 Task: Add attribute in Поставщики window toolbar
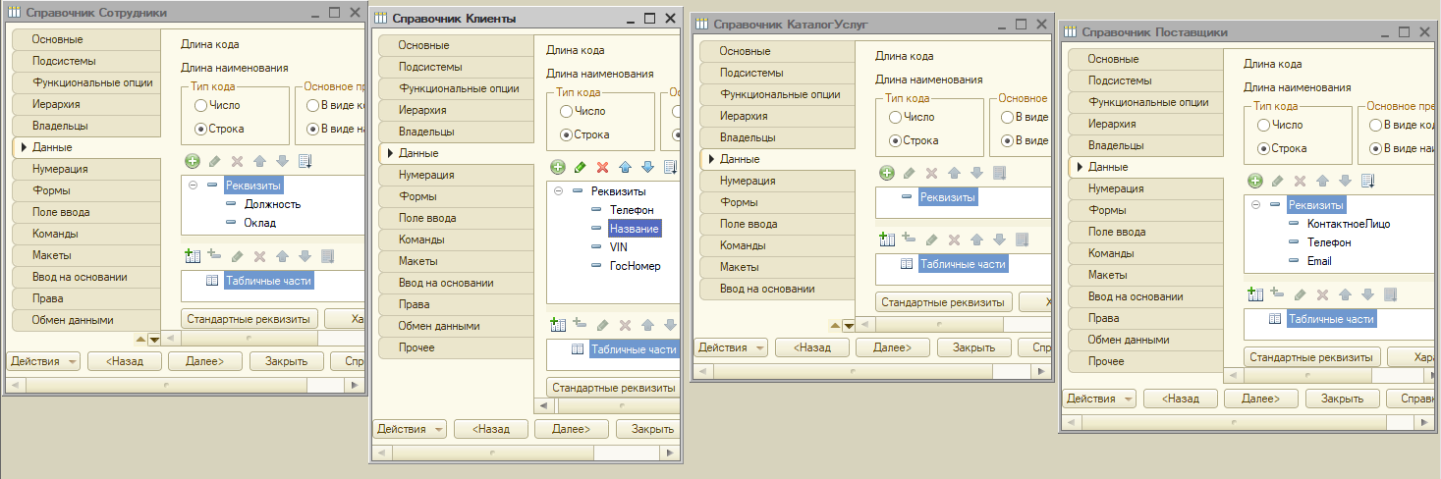[1255, 181]
